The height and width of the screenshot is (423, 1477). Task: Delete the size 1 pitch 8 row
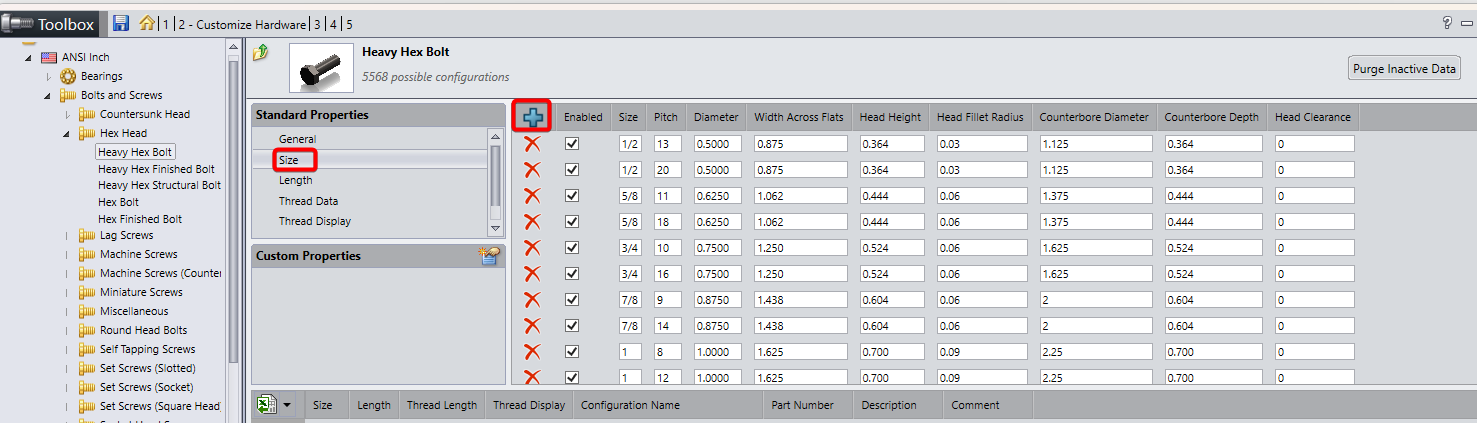pyautogui.click(x=532, y=351)
